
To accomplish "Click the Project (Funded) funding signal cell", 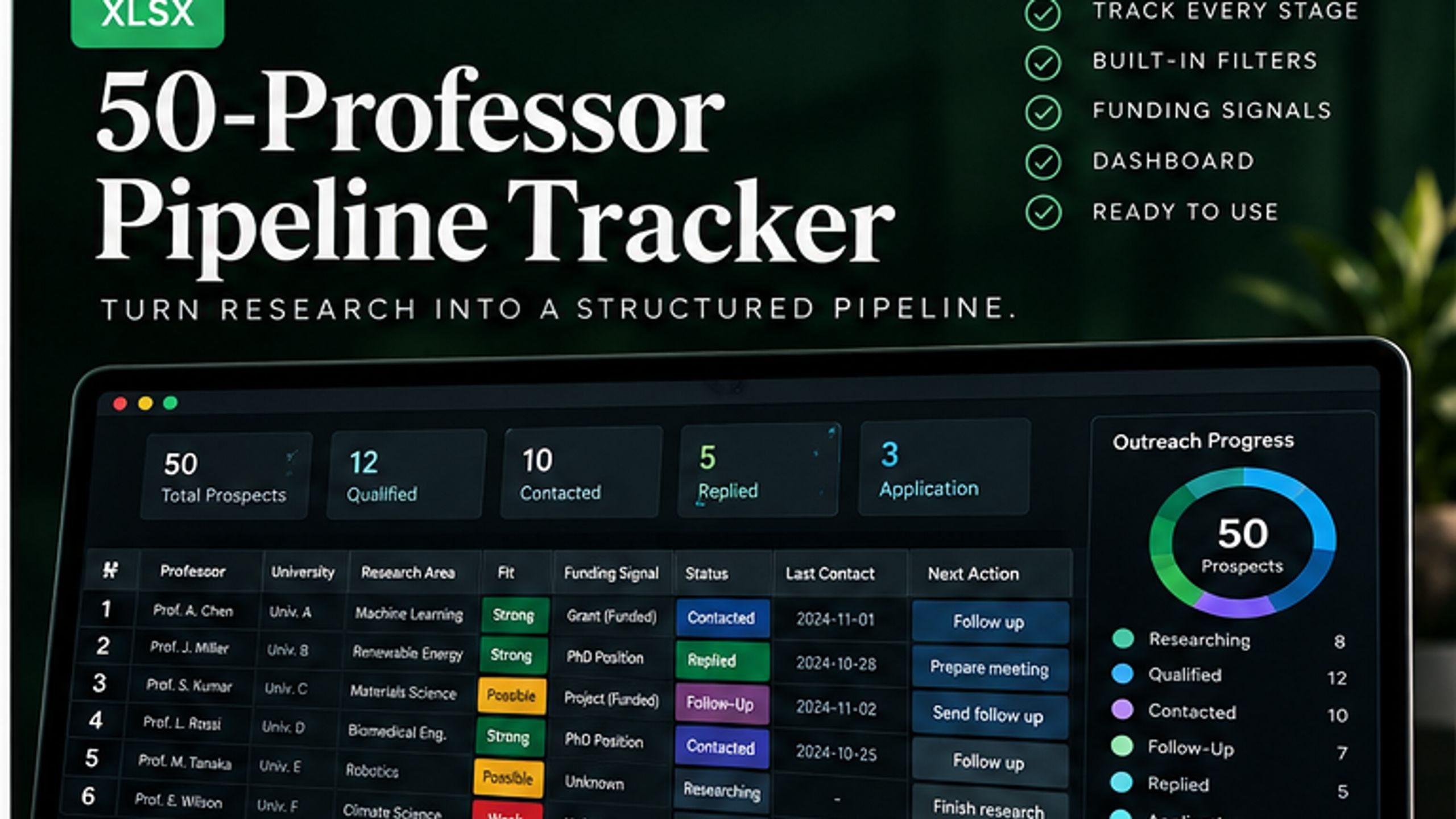I will [611, 699].
